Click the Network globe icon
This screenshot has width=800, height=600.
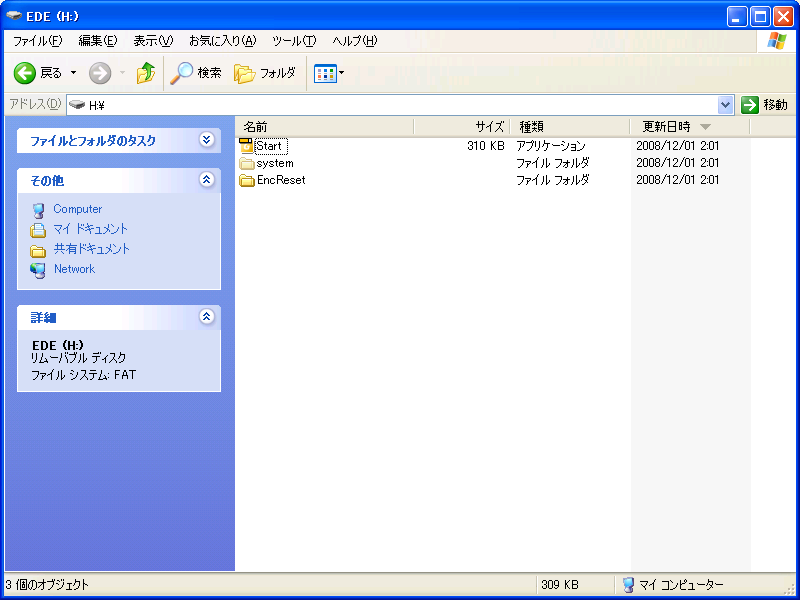(38, 270)
